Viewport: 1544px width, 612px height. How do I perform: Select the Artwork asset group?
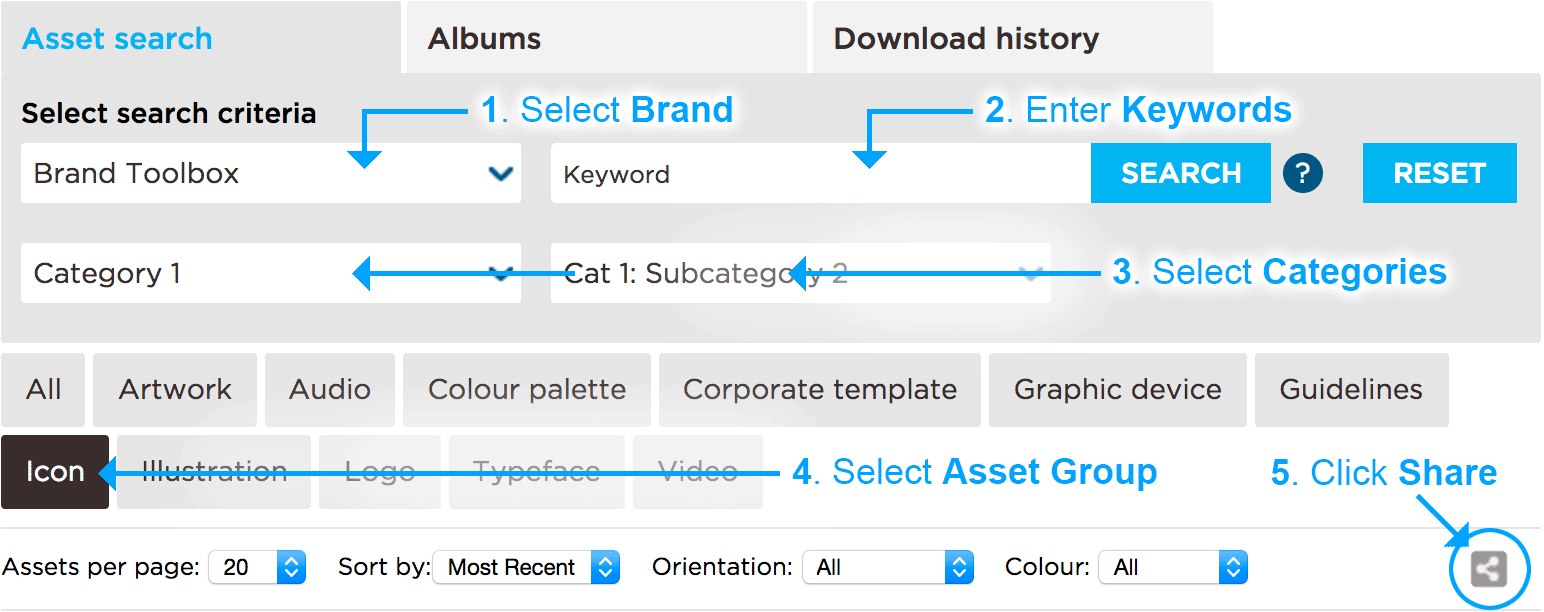point(175,389)
